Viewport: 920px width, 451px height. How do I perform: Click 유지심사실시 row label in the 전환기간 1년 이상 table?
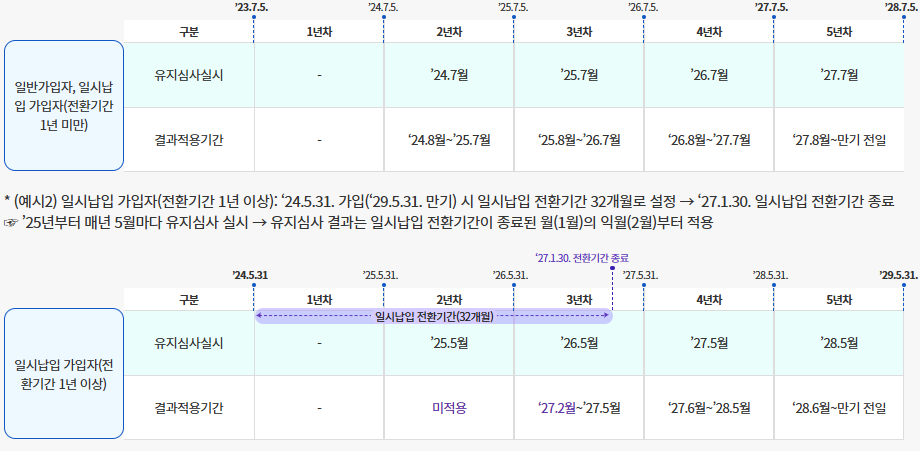[189, 343]
